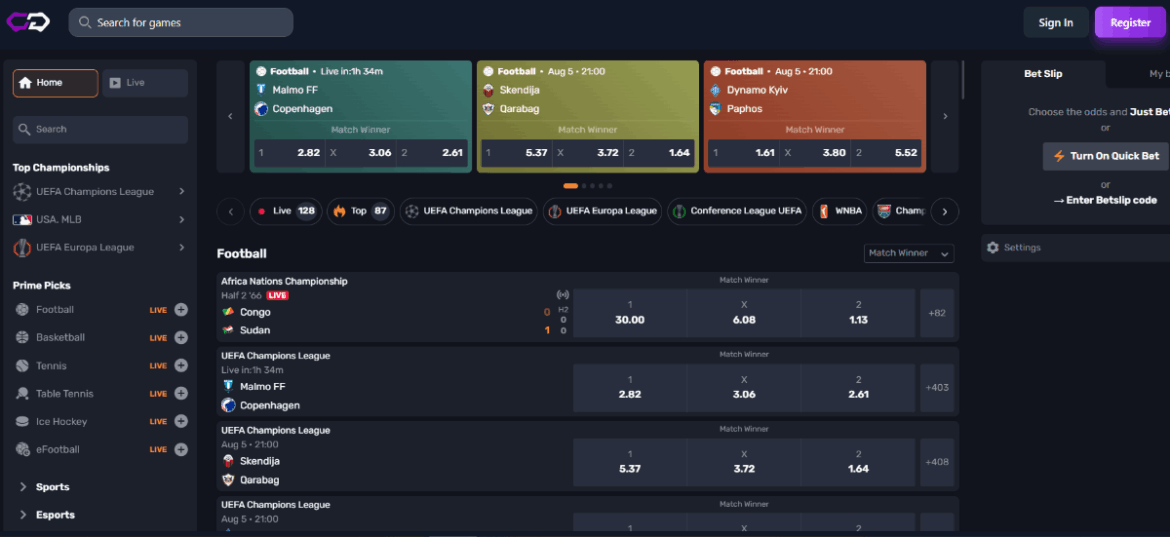Click the plus icon beside Table Tennis
The height and width of the screenshot is (537, 1170).
(x=181, y=393)
